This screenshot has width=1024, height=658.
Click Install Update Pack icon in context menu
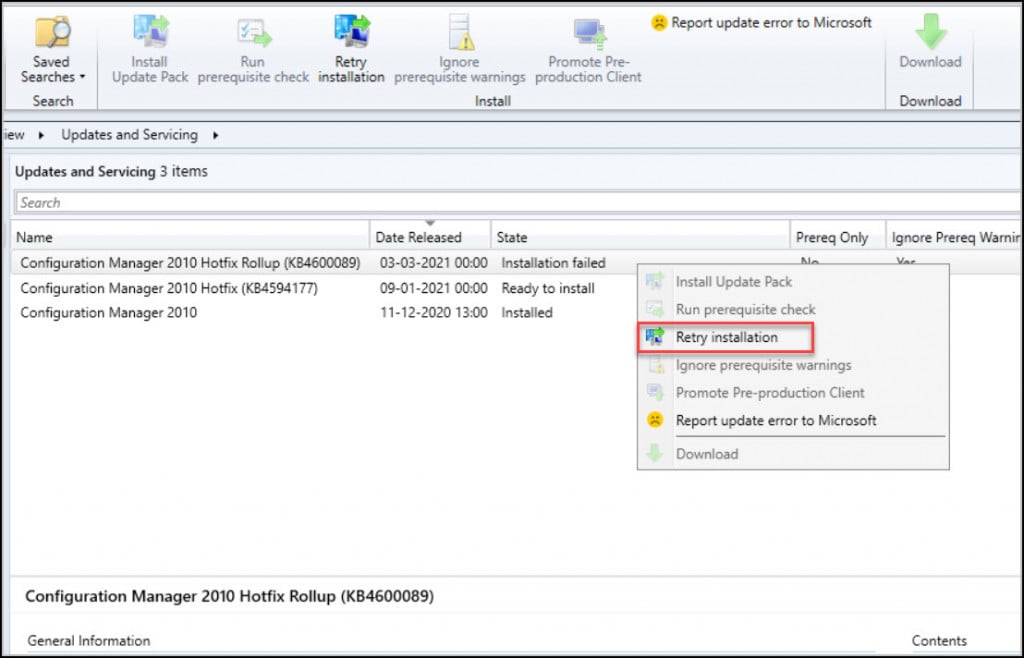pos(655,281)
